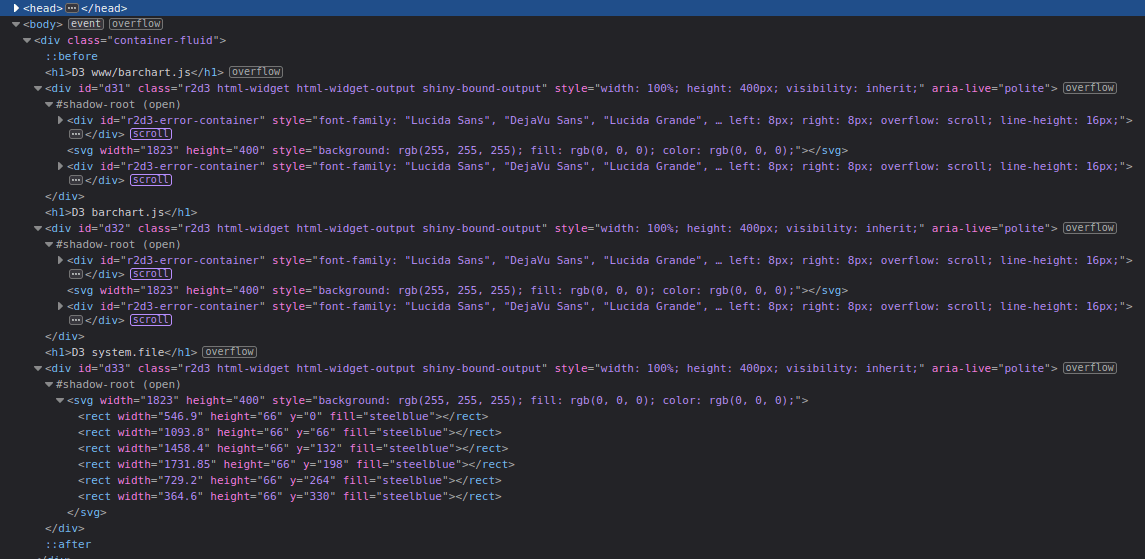Select the h1 D3 system.file row
The image size is (1145, 559).
tap(121, 352)
